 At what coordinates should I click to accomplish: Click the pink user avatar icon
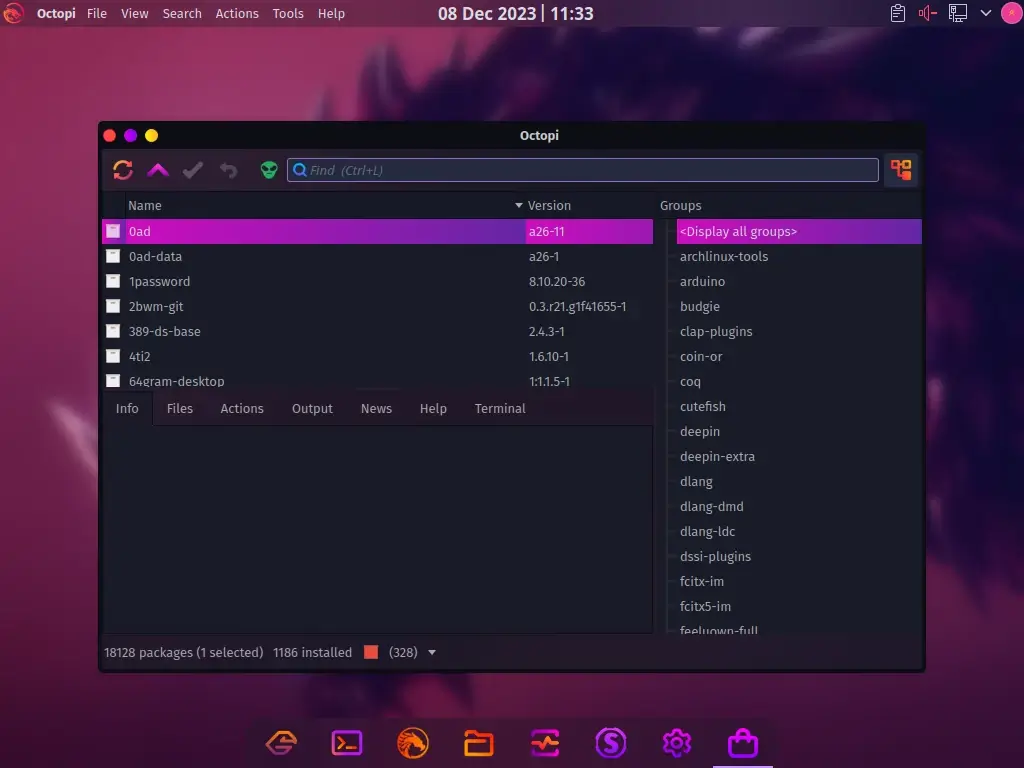(1012, 13)
